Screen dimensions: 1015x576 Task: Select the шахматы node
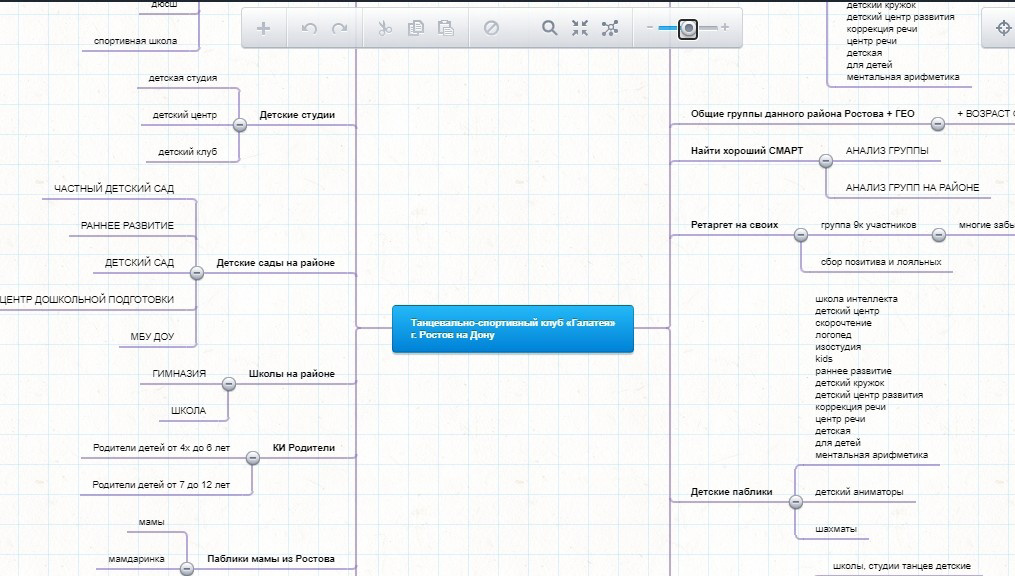(836, 529)
